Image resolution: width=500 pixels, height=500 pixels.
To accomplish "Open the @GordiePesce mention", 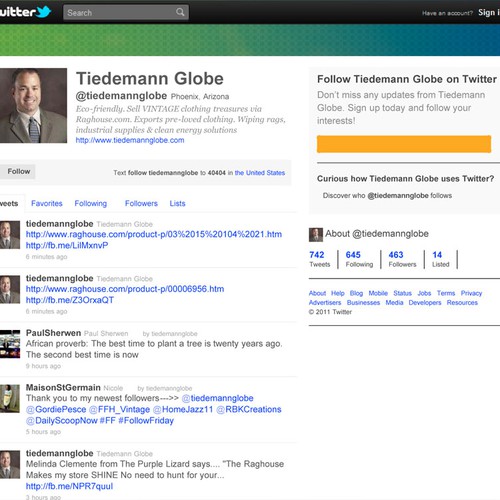I will [x=56, y=409].
